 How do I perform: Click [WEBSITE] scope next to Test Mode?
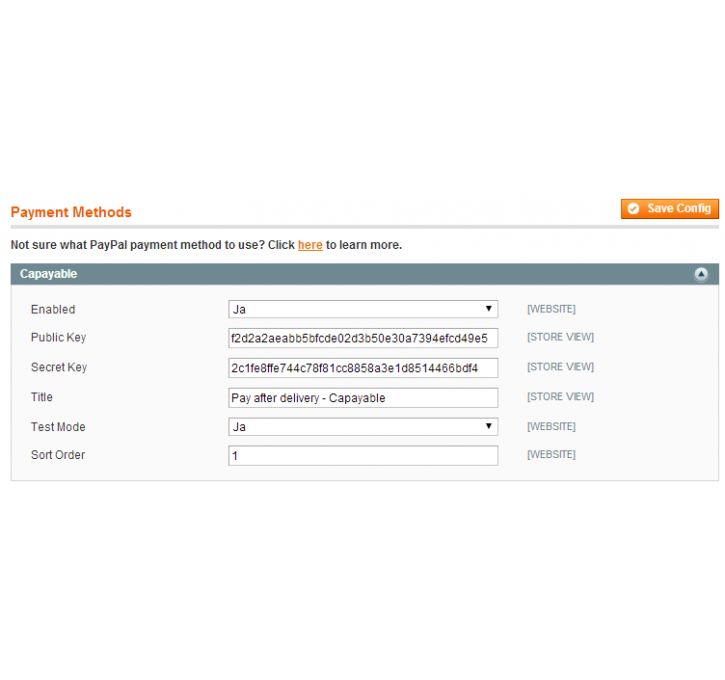click(x=551, y=426)
